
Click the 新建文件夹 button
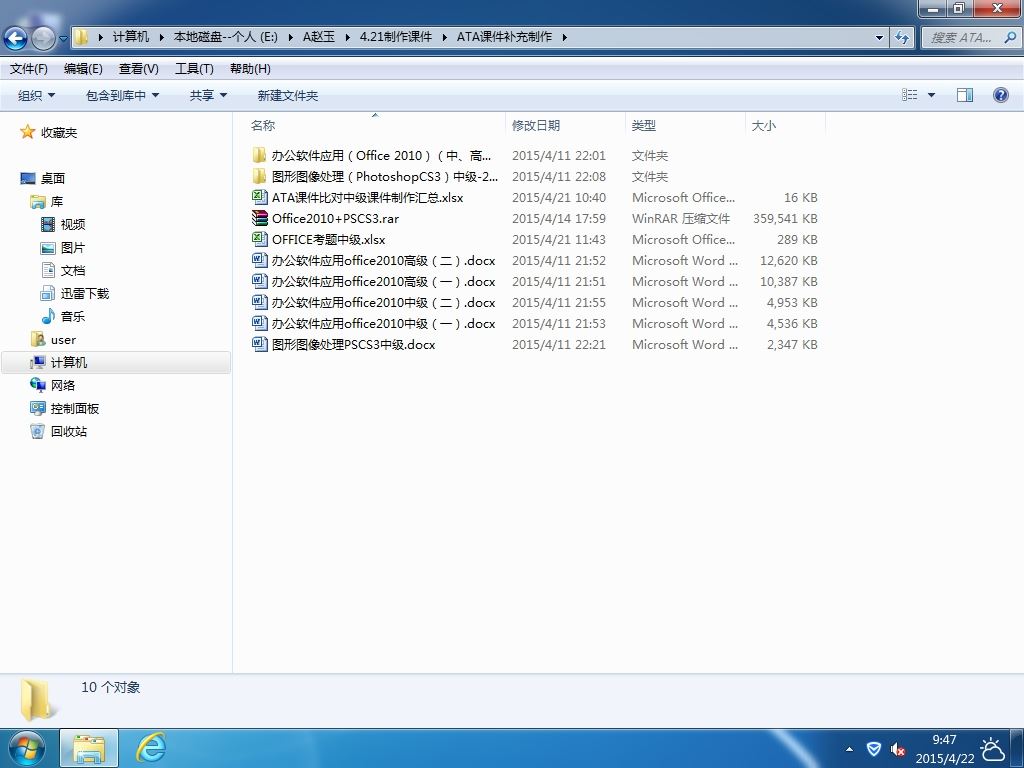pos(287,95)
